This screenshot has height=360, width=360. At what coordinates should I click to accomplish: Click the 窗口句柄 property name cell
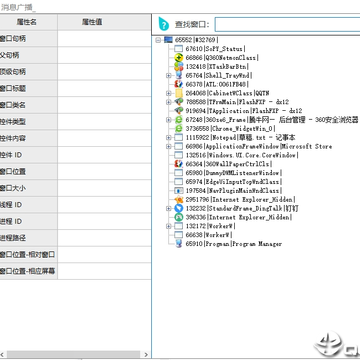(29, 39)
